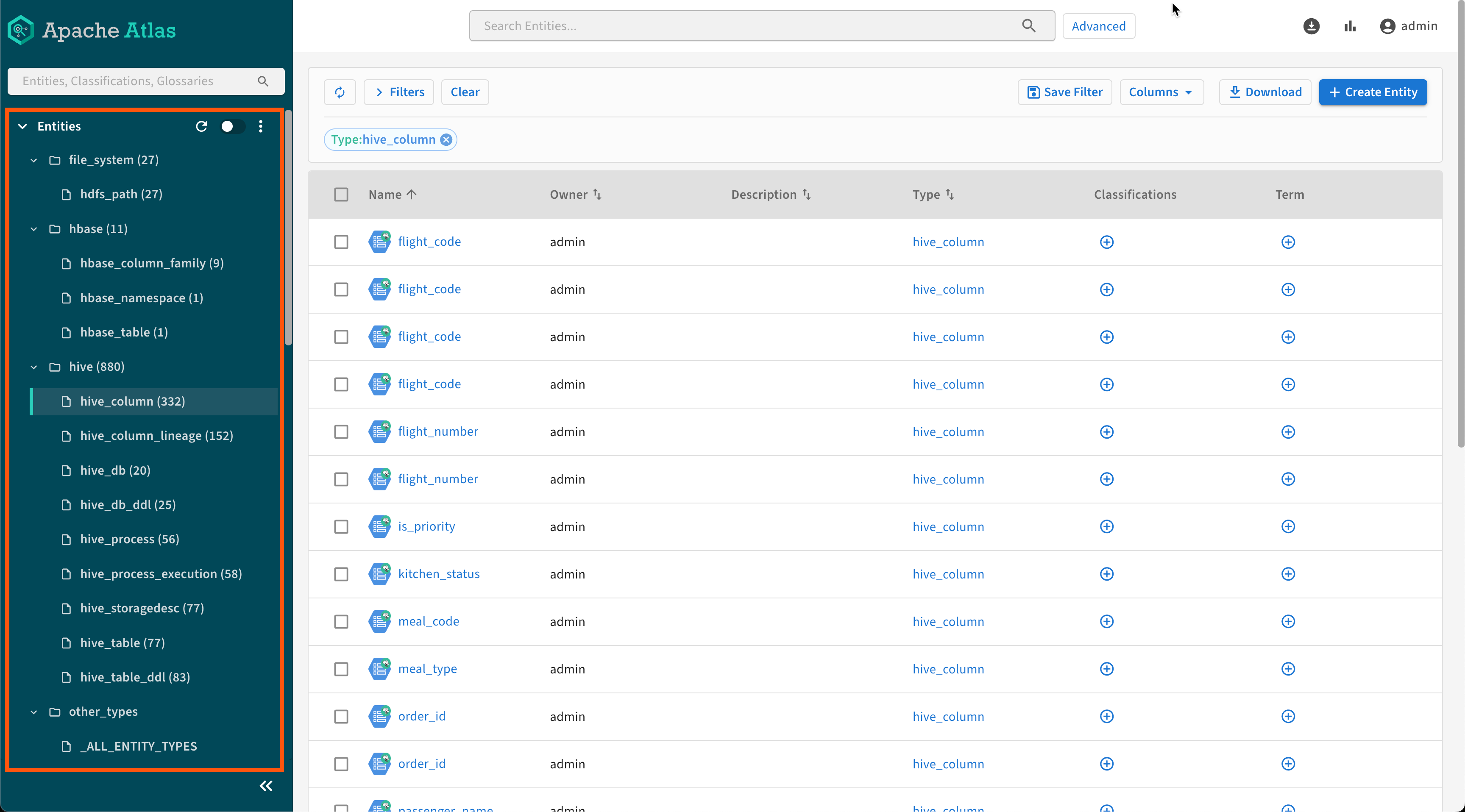Image resolution: width=1465 pixels, height=812 pixels.
Task: Select the meal_code row checkbox
Action: pos(341,622)
